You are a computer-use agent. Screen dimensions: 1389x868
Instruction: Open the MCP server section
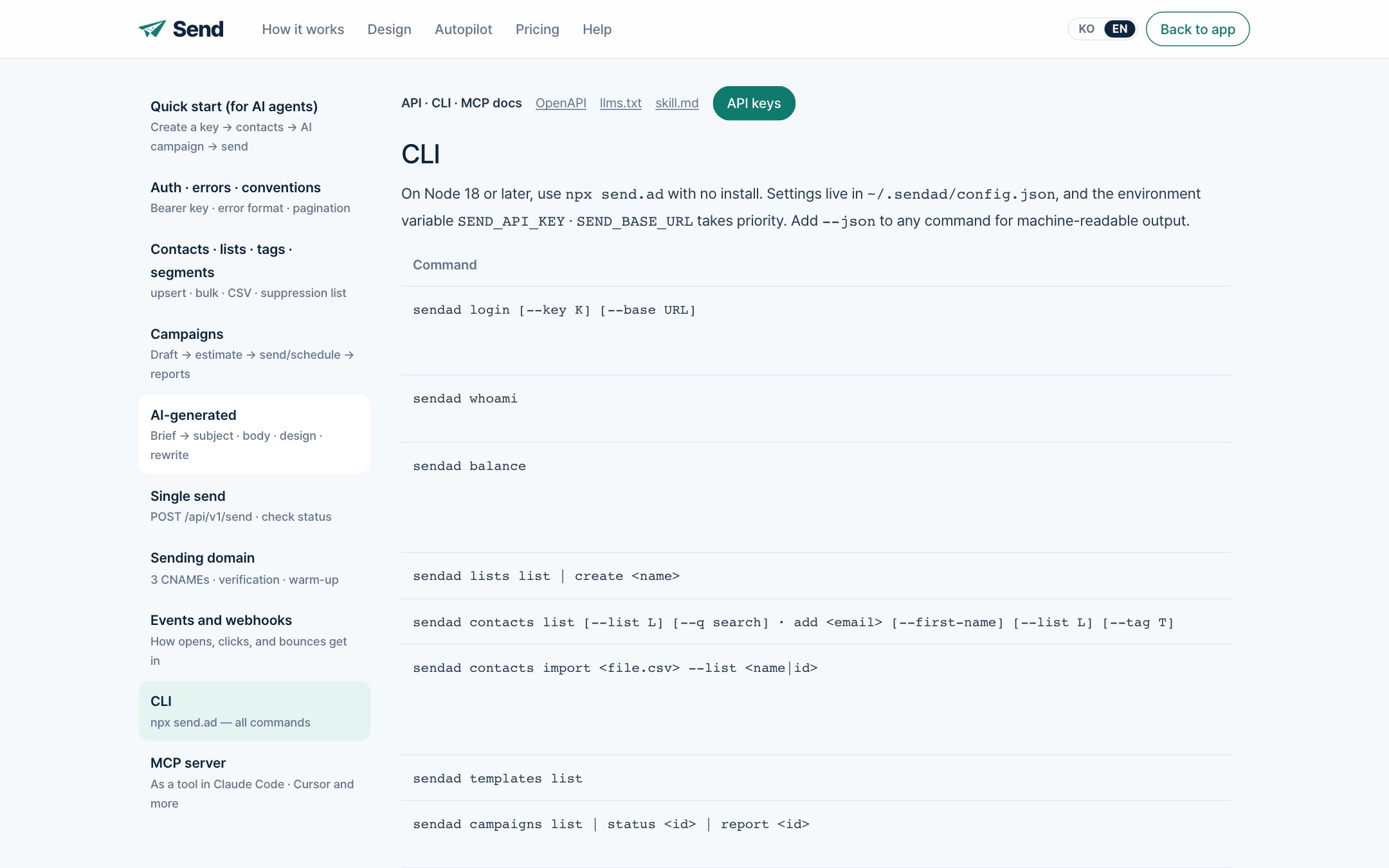[255, 782]
